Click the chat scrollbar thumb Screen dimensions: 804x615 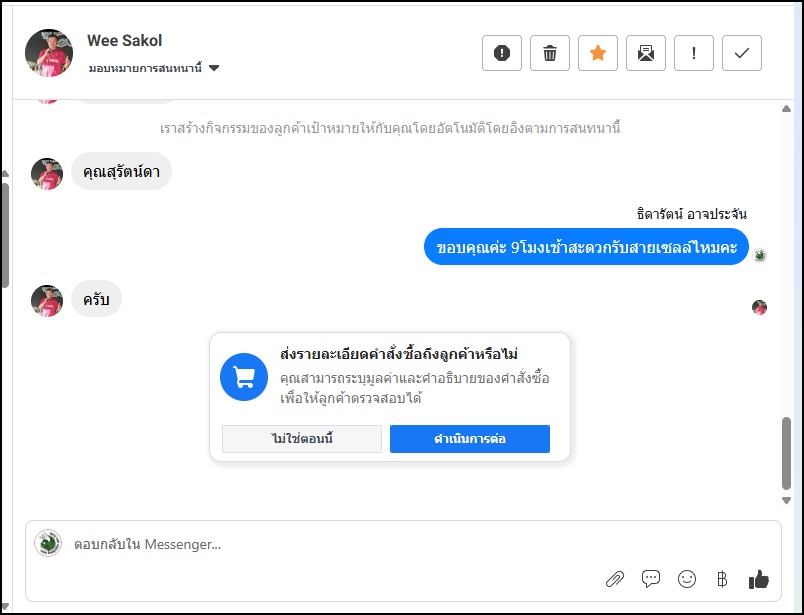click(x=786, y=453)
